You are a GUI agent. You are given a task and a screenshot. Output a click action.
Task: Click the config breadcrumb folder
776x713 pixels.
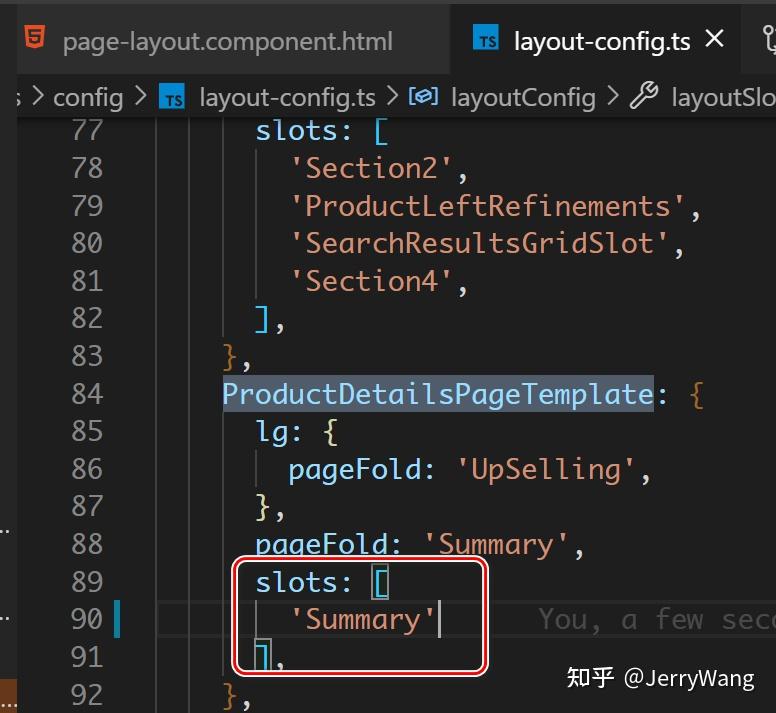(x=88, y=97)
